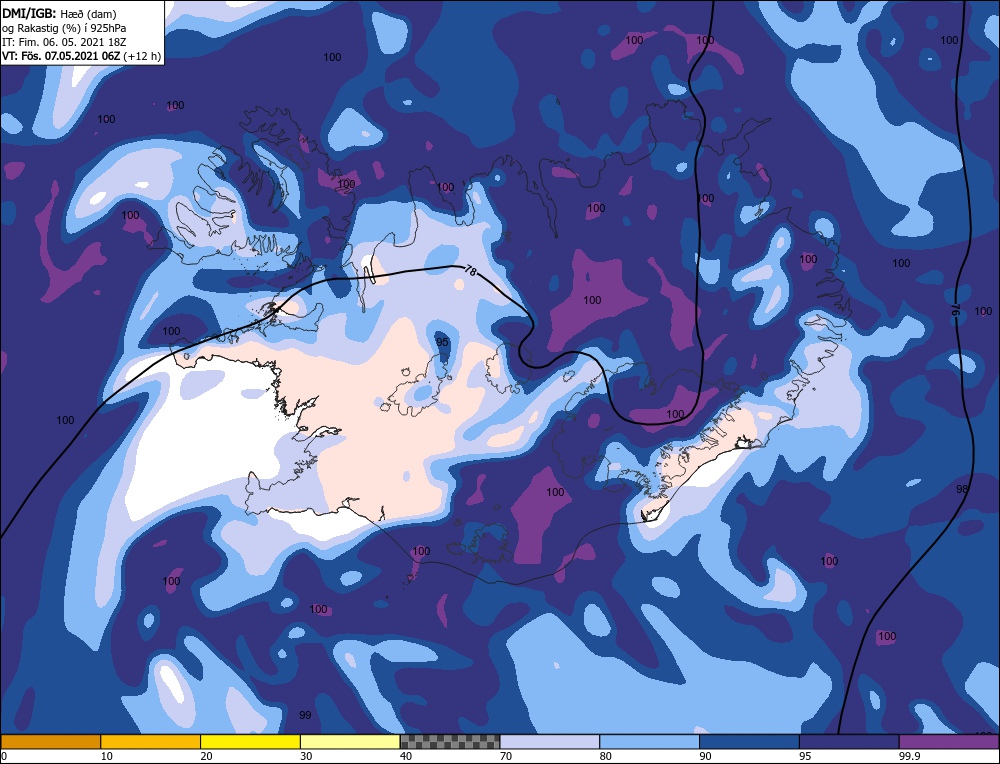The height and width of the screenshot is (764, 1000).
Task: Click the light blue 80–90 legend swatch
Action: coord(649,742)
